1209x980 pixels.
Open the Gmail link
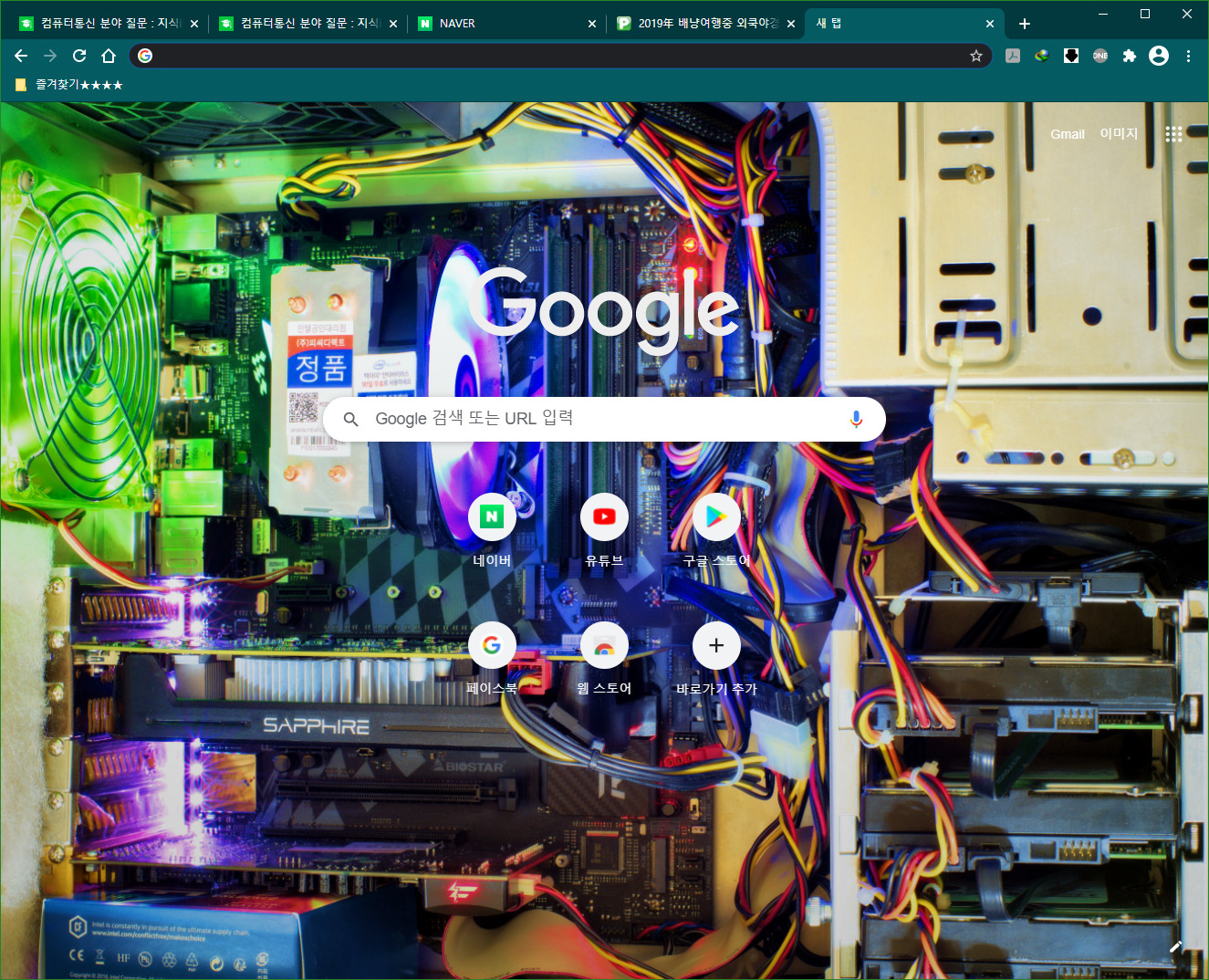pos(1068,134)
